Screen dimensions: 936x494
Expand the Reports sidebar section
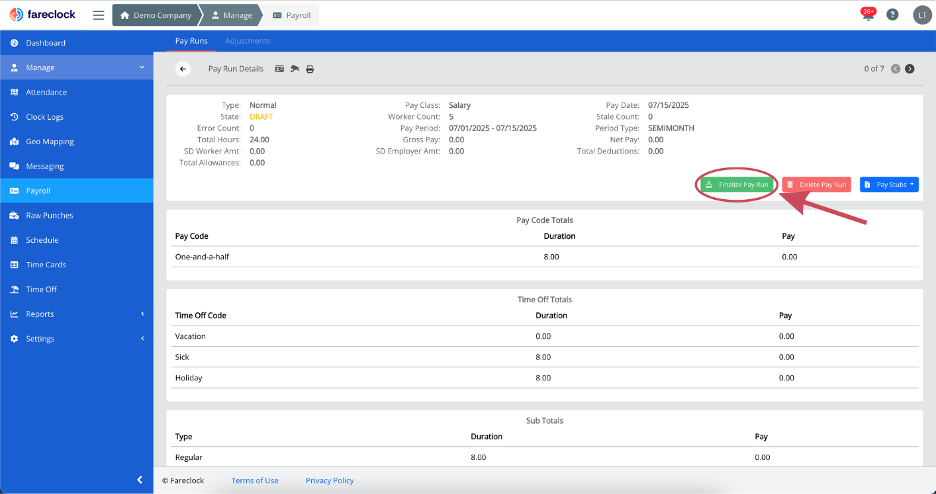coord(76,314)
